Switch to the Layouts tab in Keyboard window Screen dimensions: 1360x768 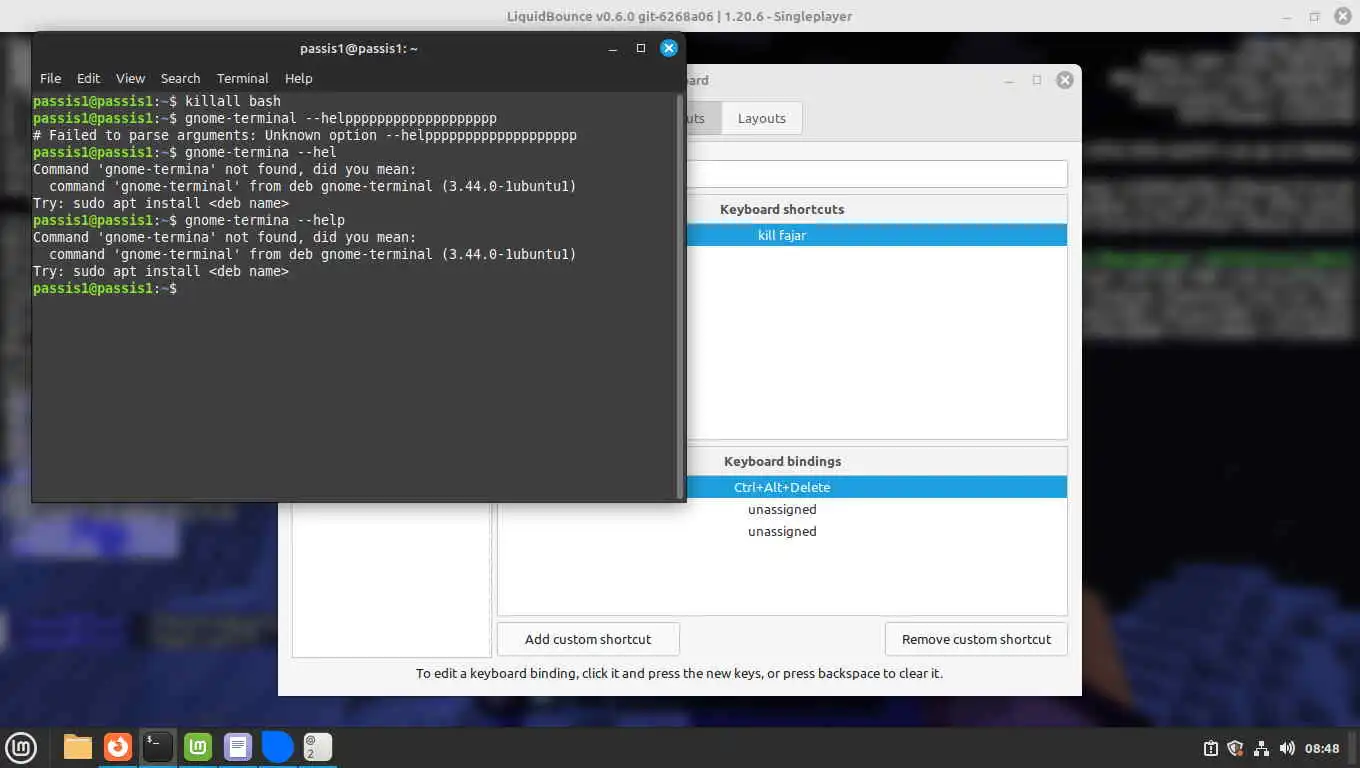coord(762,118)
